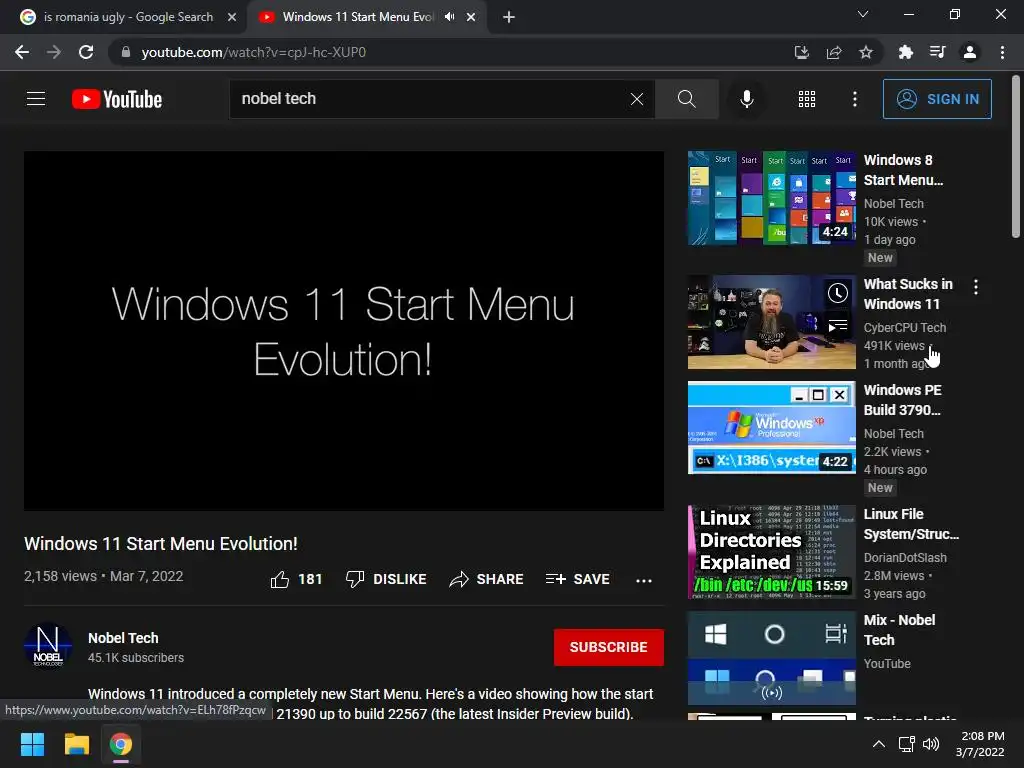The width and height of the screenshot is (1024, 768).
Task: Install app from address bar icon
Action: pyautogui.click(x=801, y=52)
